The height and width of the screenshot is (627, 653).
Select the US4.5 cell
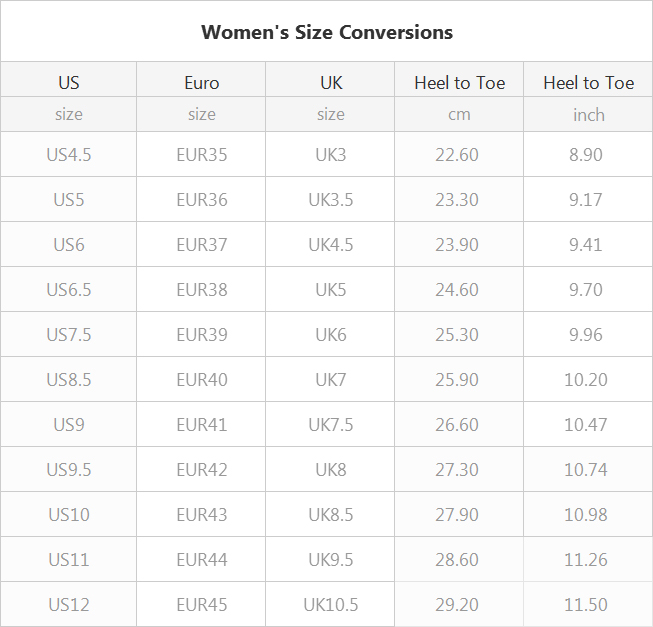pos(69,155)
